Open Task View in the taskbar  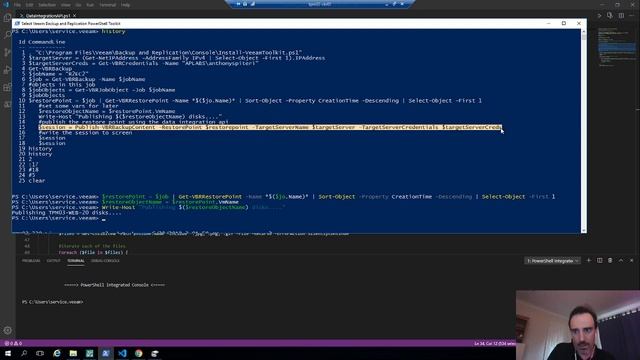click(x=40, y=353)
